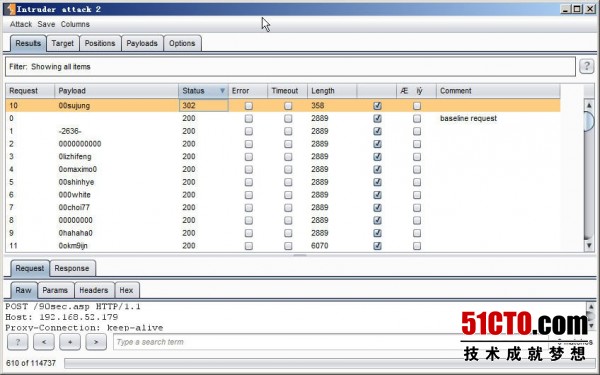Screen dimensions: 600x375
Task: Sort by Length column header
Action: click(x=332, y=91)
